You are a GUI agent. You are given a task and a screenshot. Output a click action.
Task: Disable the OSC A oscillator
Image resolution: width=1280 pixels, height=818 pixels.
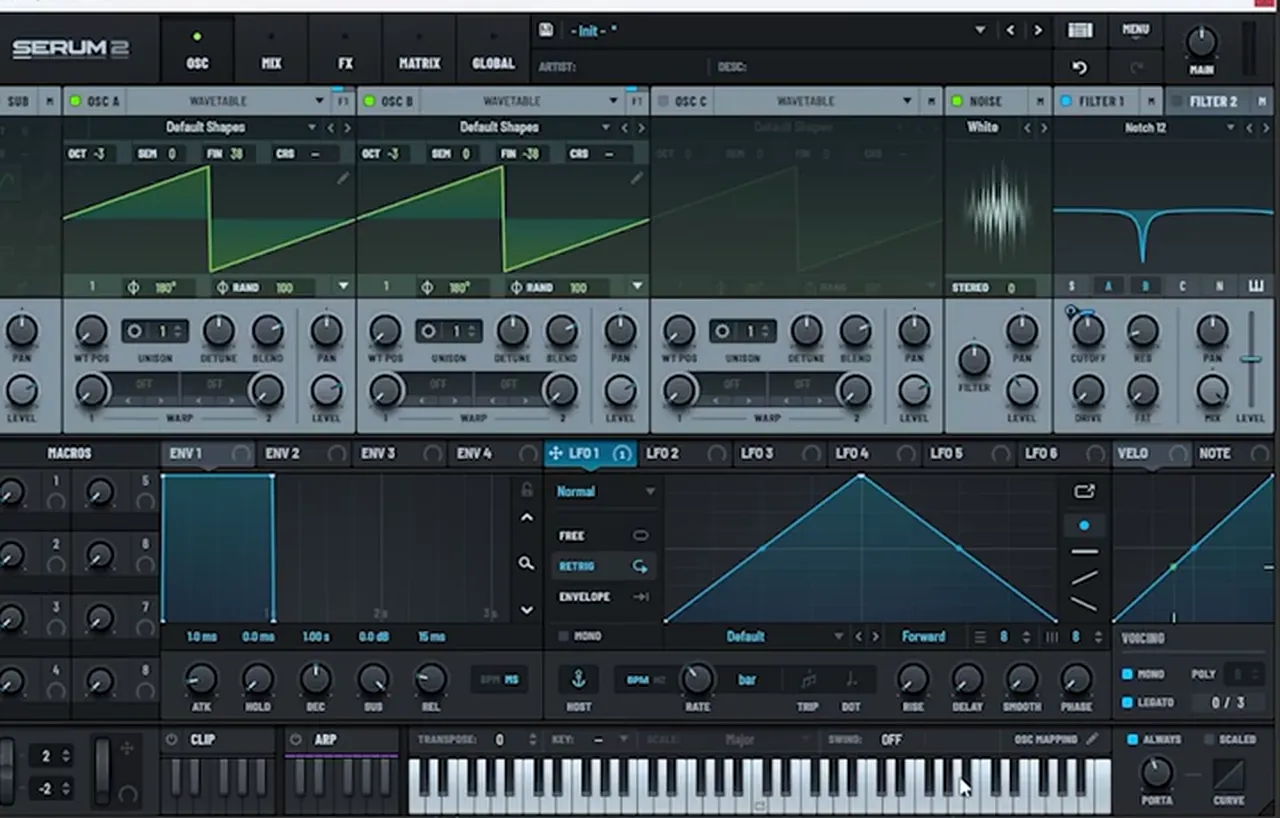click(75, 101)
